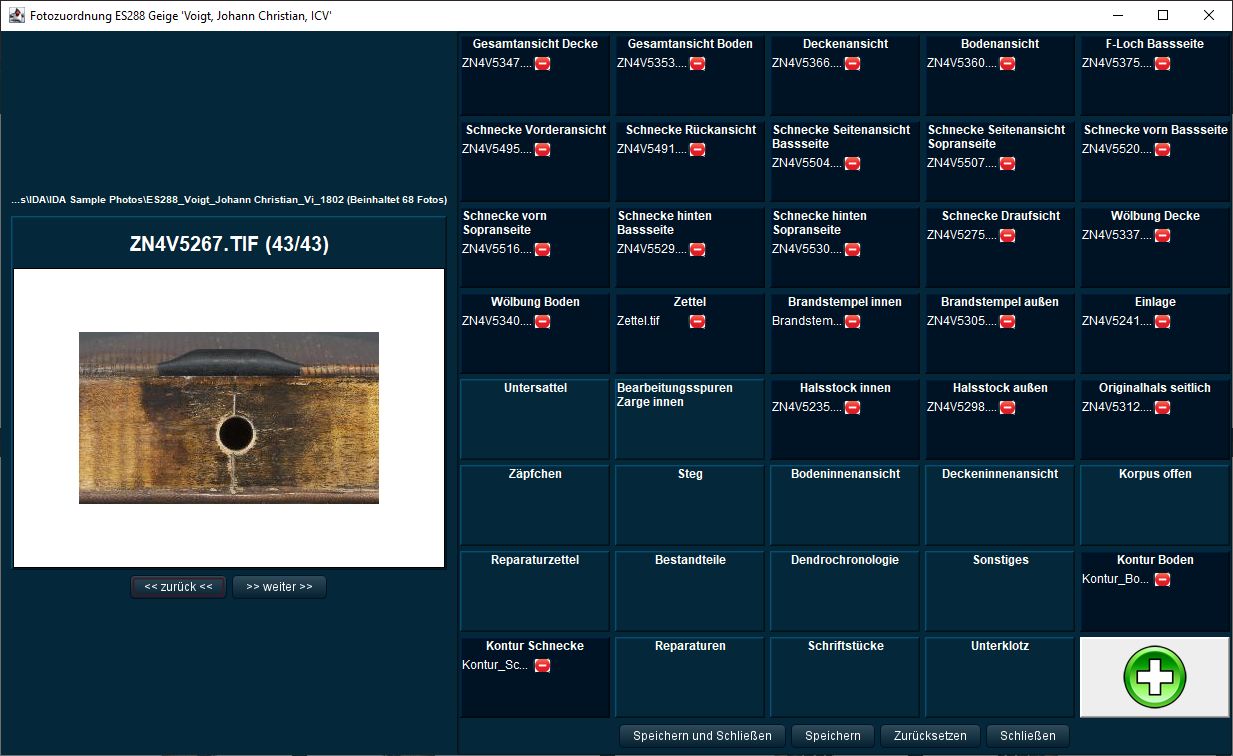Delete the Schnecke hinten Sopranseite assignment
Image resolution: width=1233 pixels, height=756 pixels.
852,250
